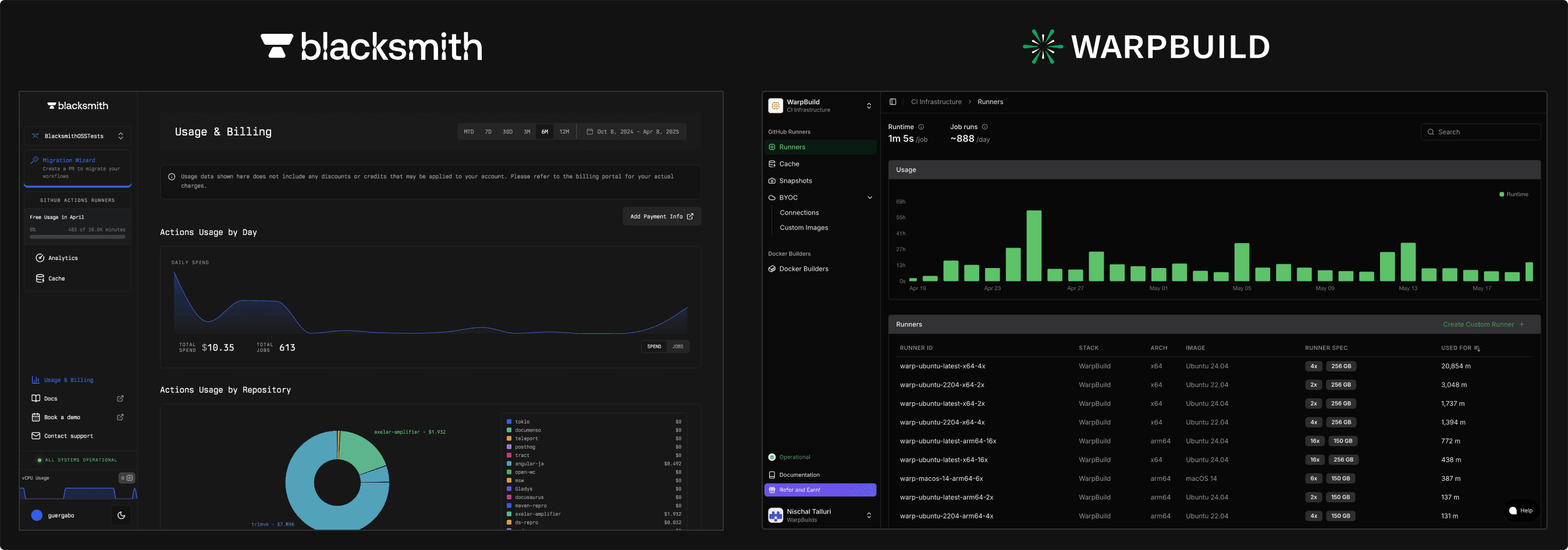Open Snapshots in the WarpBuild sidebar

point(795,181)
